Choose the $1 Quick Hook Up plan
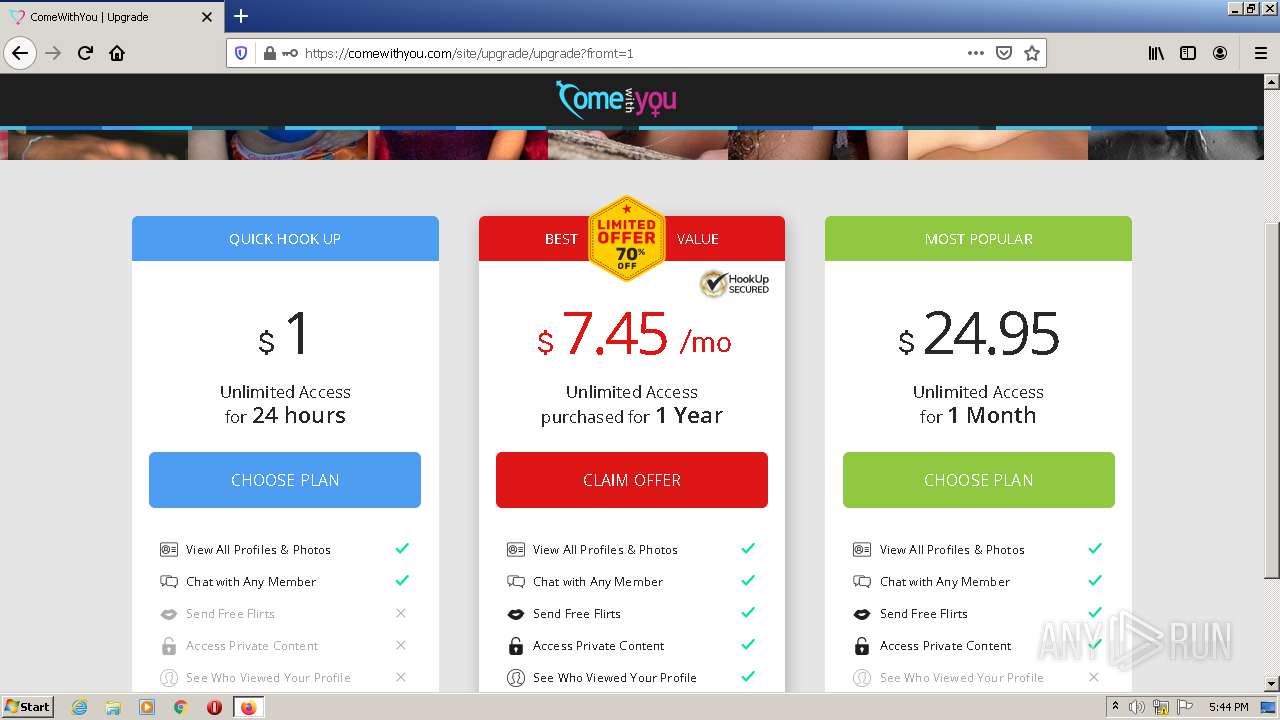Screen dimensions: 1280x720 coord(285,480)
